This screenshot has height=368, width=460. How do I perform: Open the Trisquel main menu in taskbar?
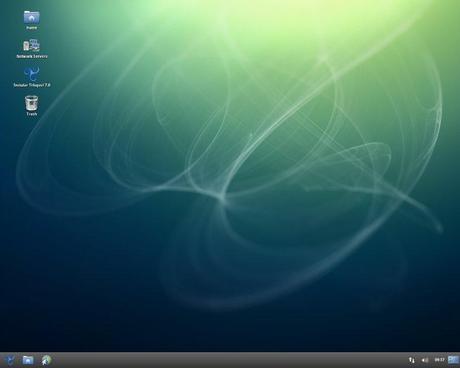click(10, 360)
